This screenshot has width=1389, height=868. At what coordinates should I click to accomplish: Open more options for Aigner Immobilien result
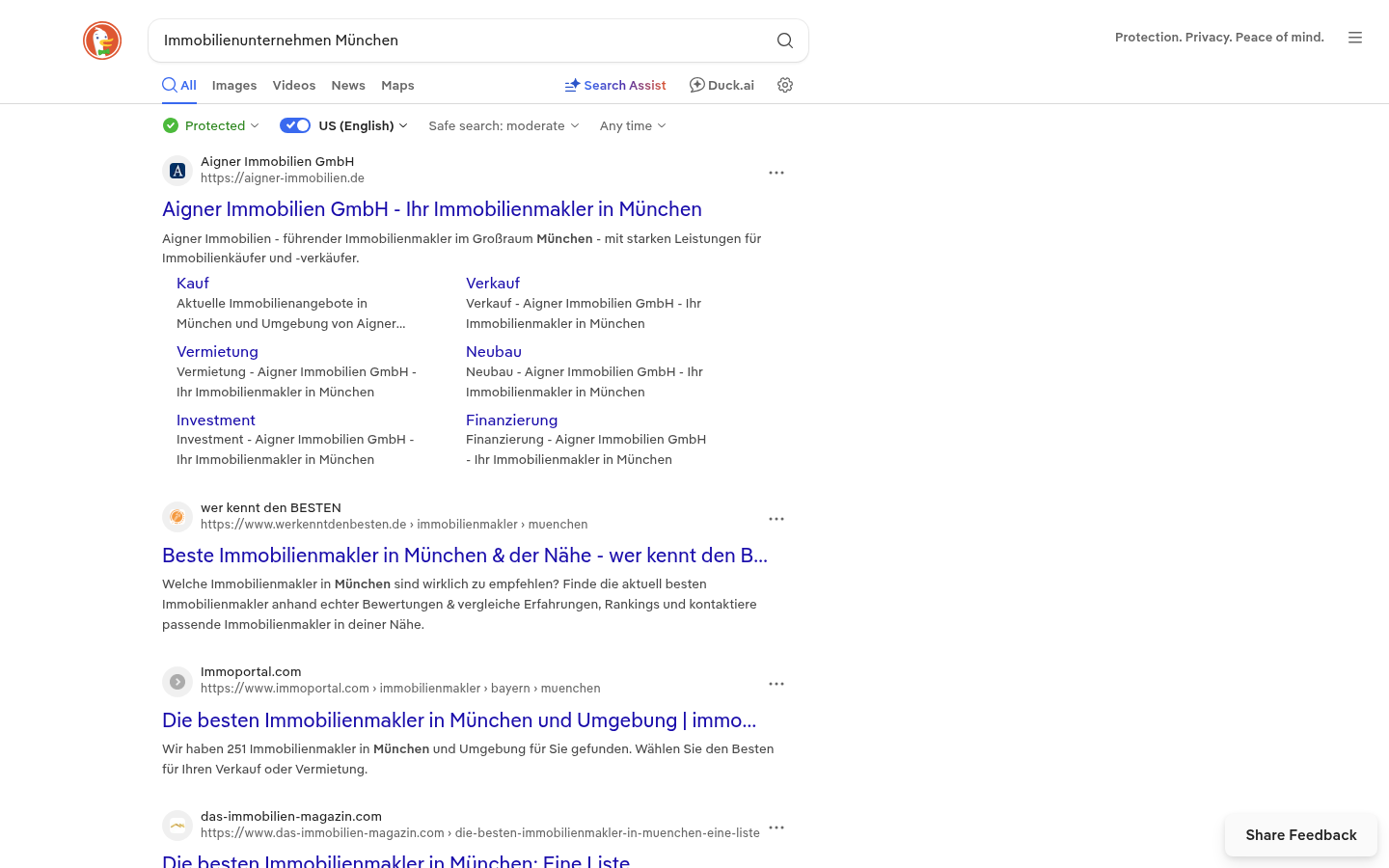(776, 173)
